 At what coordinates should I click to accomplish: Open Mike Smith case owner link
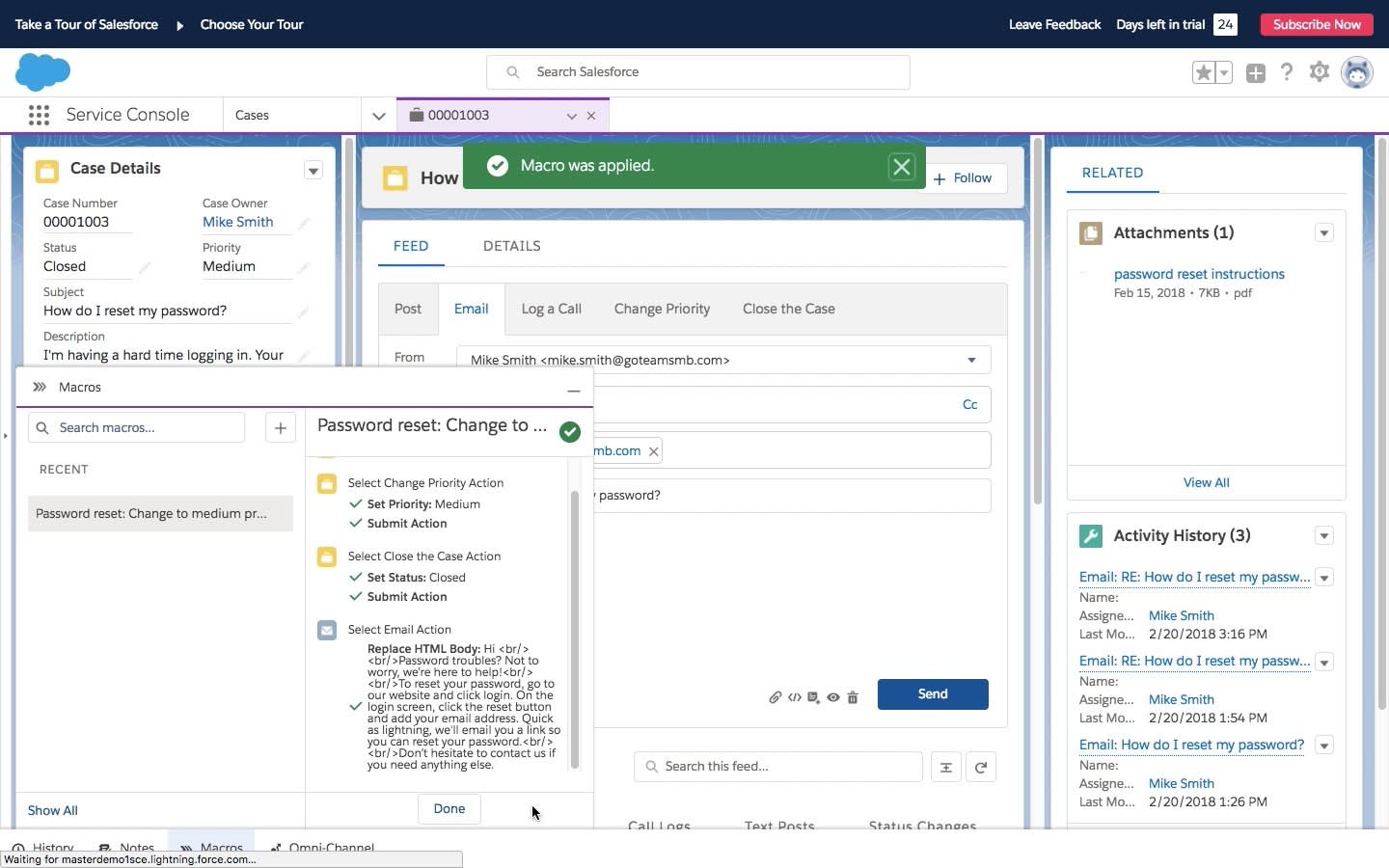pyautogui.click(x=238, y=222)
